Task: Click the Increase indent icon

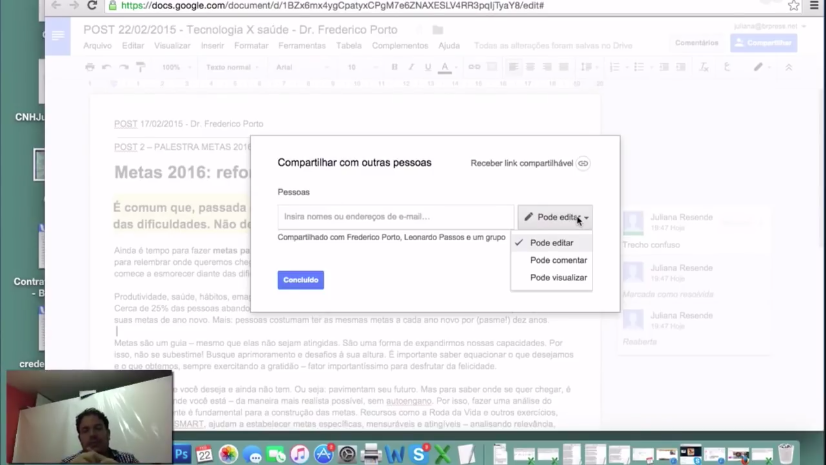Action: tap(681, 67)
